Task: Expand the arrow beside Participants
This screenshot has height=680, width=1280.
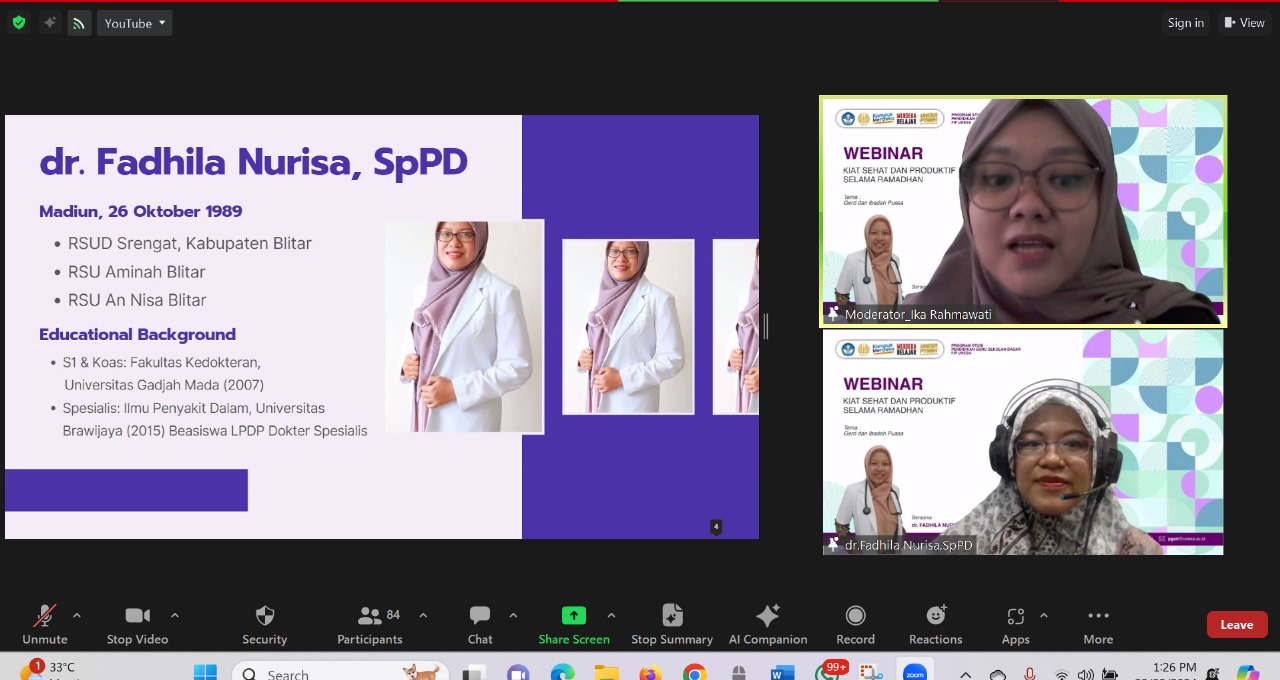Action: coord(423,616)
